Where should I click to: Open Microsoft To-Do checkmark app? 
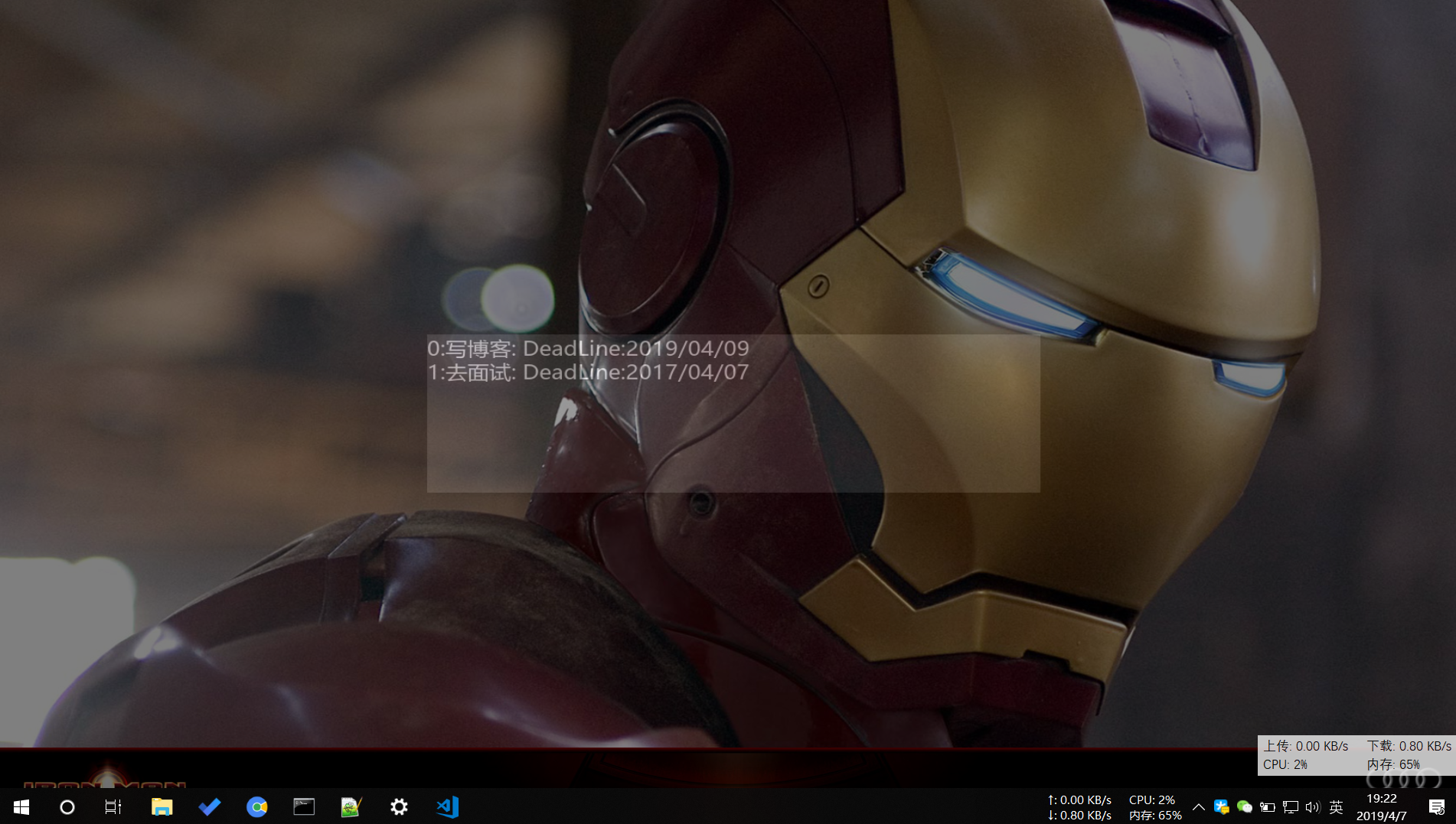pos(209,806)
